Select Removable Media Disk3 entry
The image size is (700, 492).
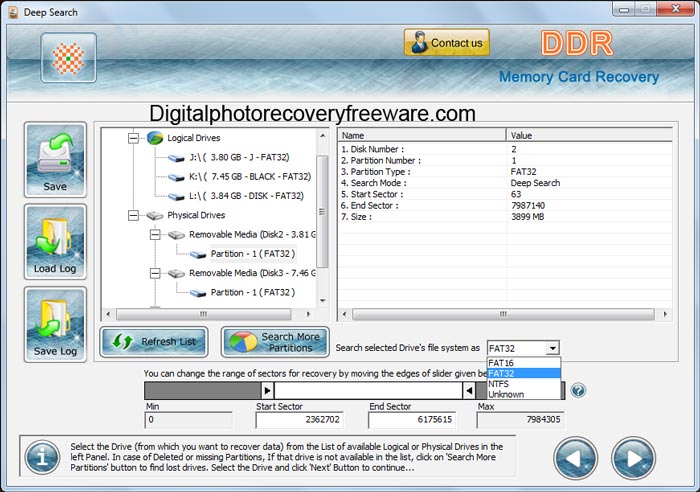[252, 273]
